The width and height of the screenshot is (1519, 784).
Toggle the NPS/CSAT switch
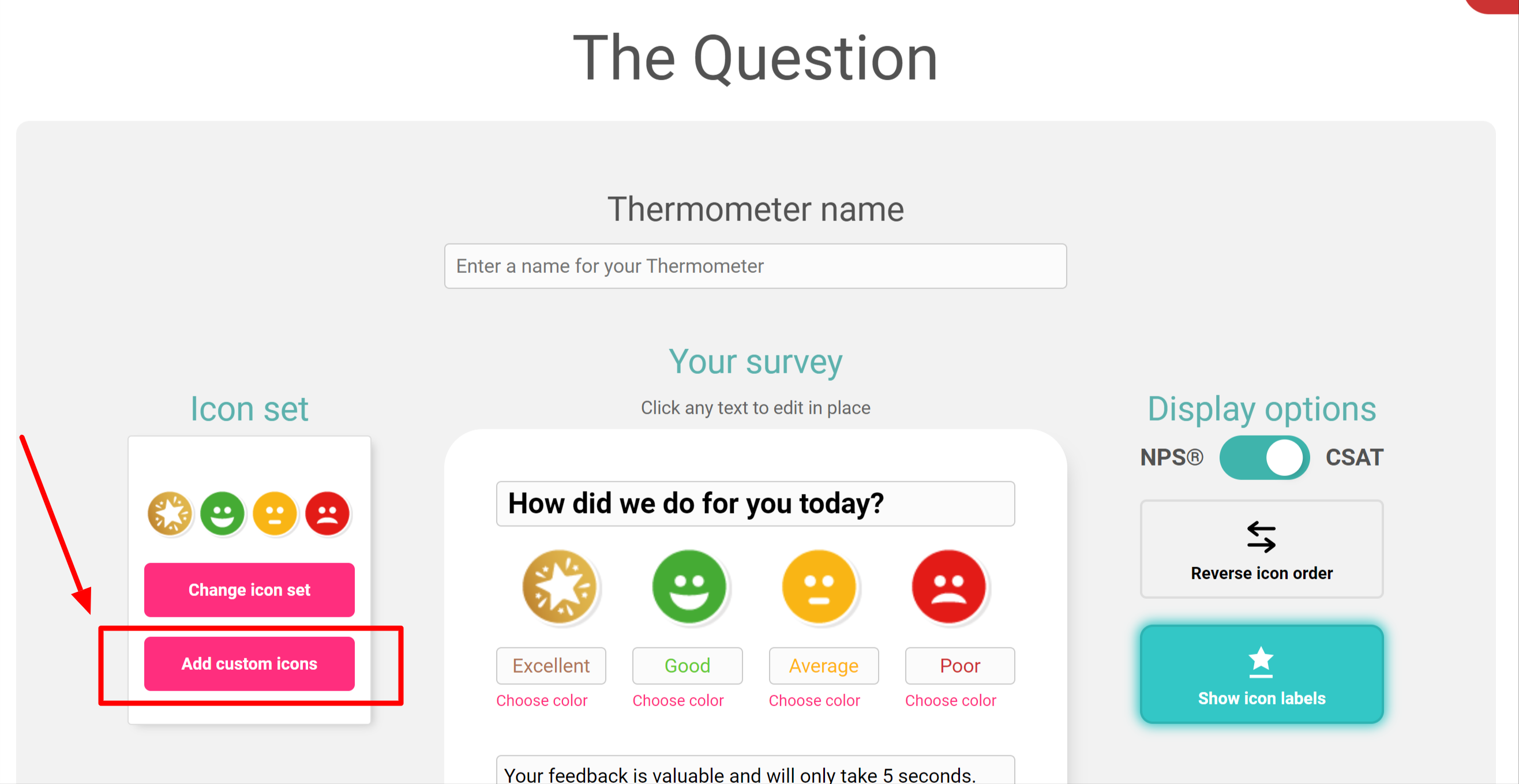point(1264,457)
